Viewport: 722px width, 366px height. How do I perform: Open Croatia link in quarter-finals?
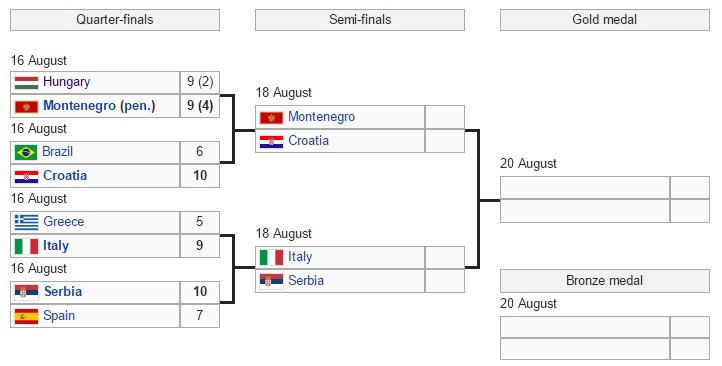[65, 175]
